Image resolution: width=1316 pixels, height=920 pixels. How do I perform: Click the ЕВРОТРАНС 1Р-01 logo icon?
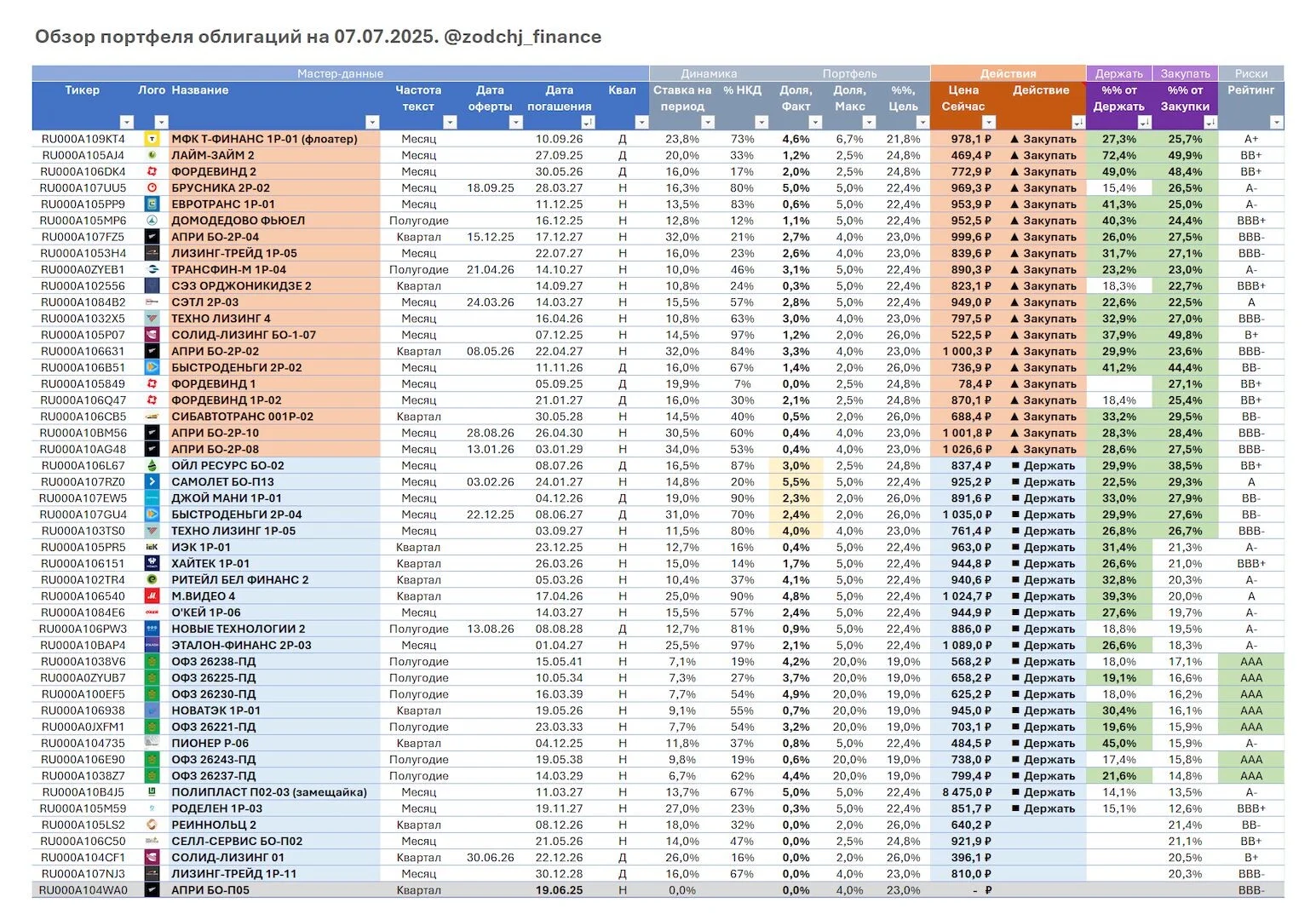(152, 204)
